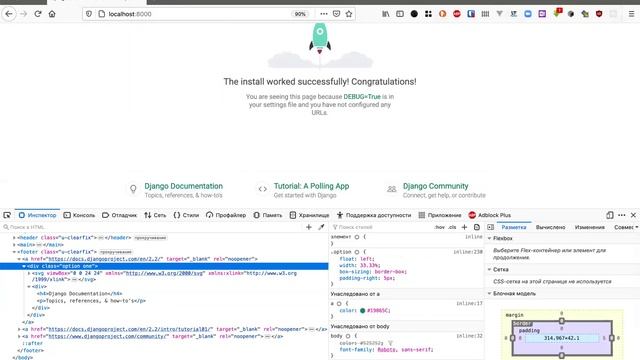Expand the main element node
640x360 pixels.
(14, 245)
